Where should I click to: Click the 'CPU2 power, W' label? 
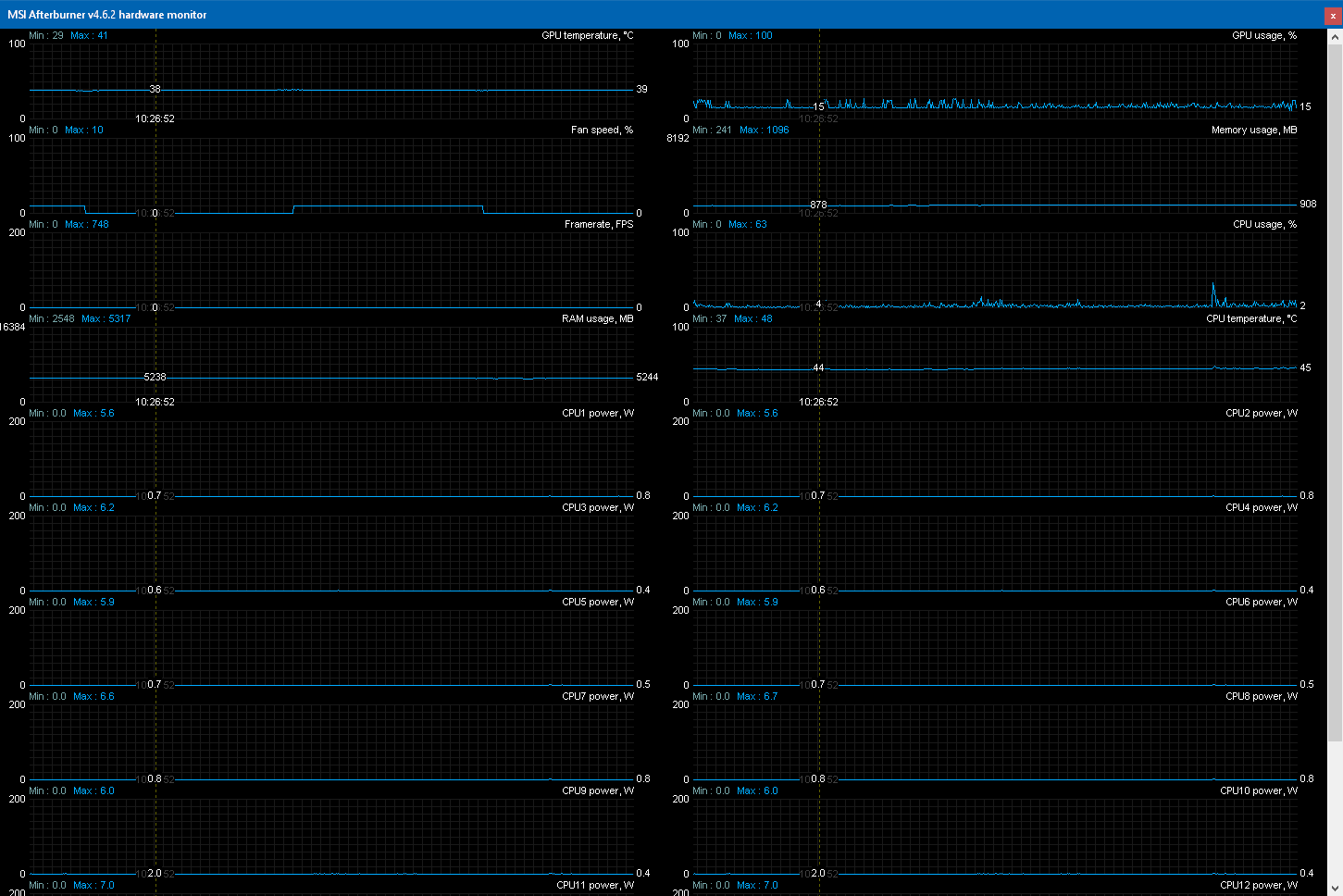click(x=1262, y=414)
